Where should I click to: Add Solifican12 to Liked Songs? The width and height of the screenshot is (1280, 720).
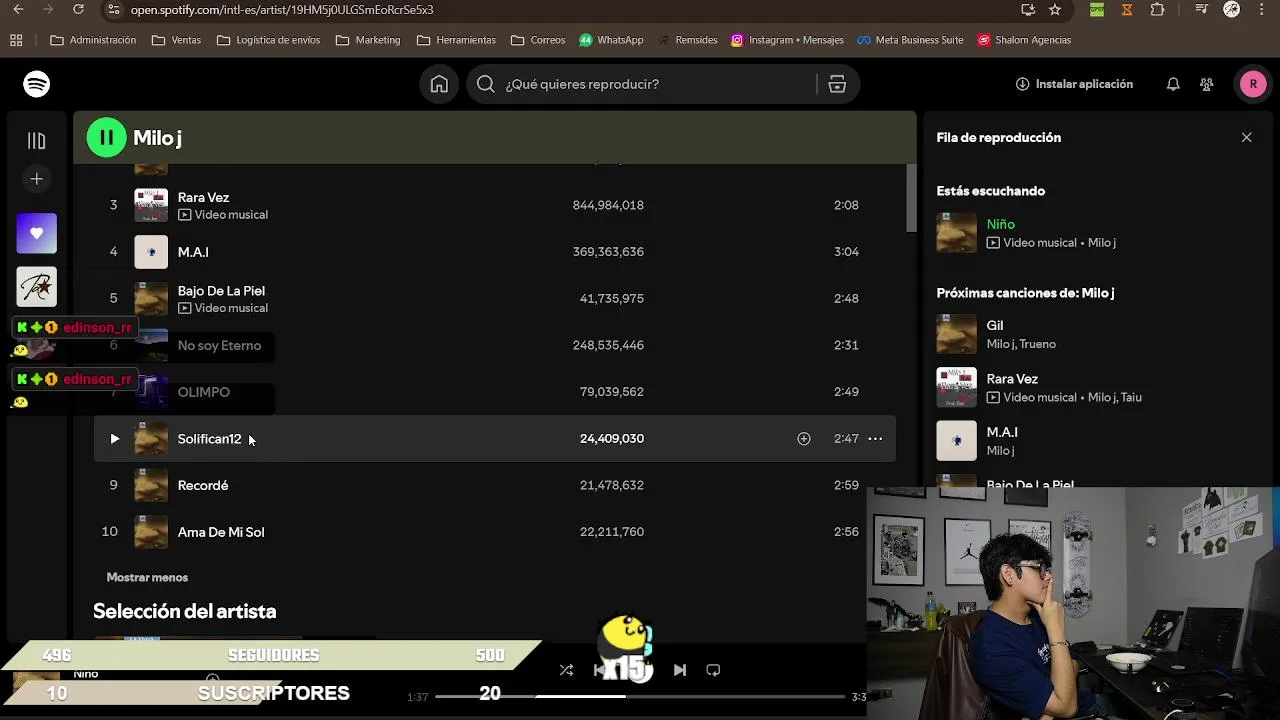(804, 439)
